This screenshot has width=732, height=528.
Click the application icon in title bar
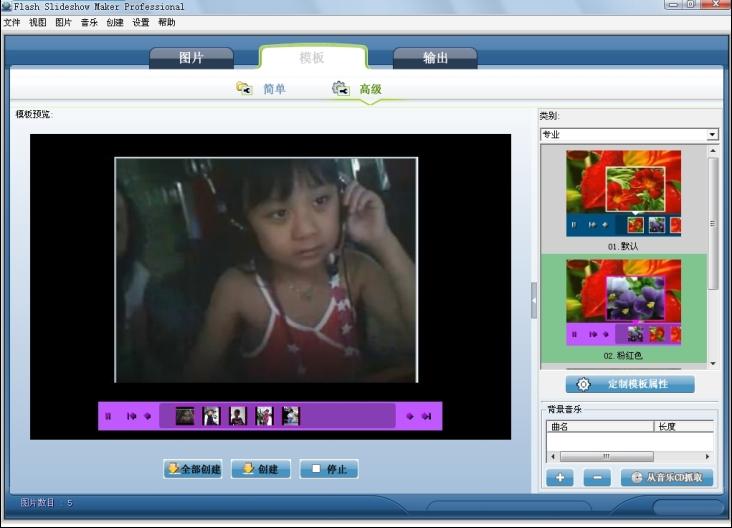[x=7, y=6]
